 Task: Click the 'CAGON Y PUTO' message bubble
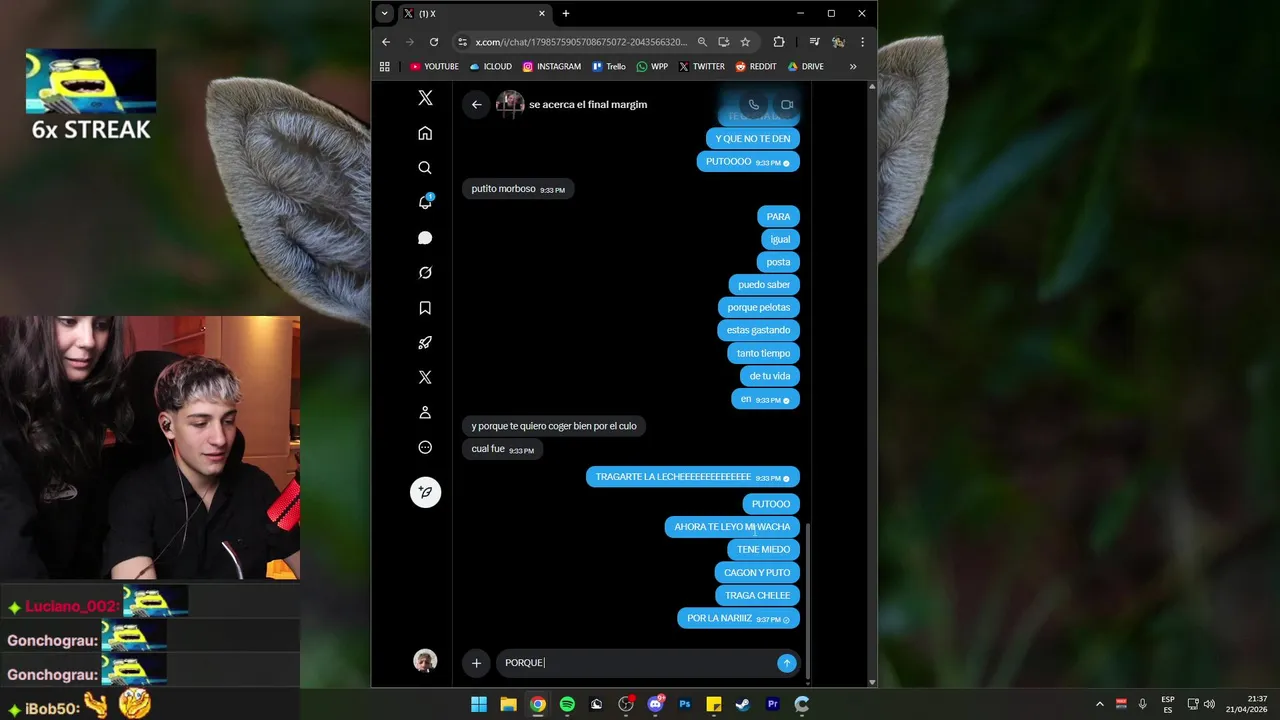coord(756,573)
